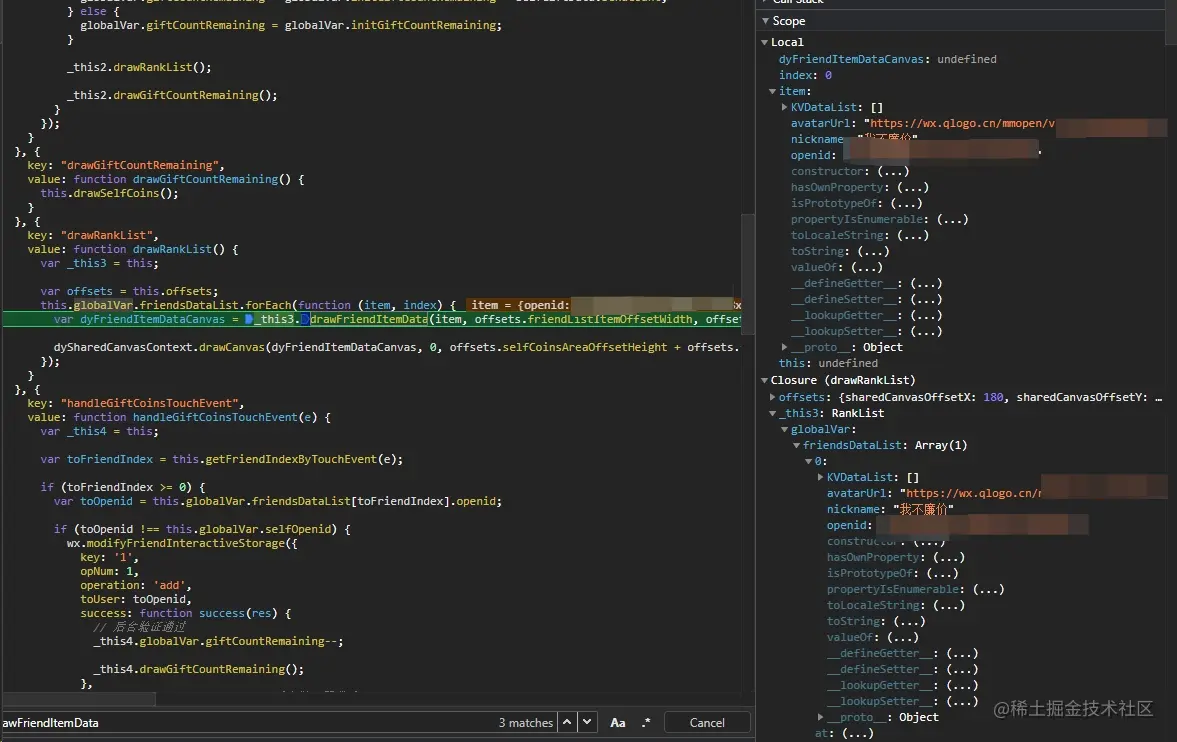This screenshot has width=1177, height=742.
Task: Click the "handleGiftCoinsTouchEvent" key string in code
Action: coord(151,403)
